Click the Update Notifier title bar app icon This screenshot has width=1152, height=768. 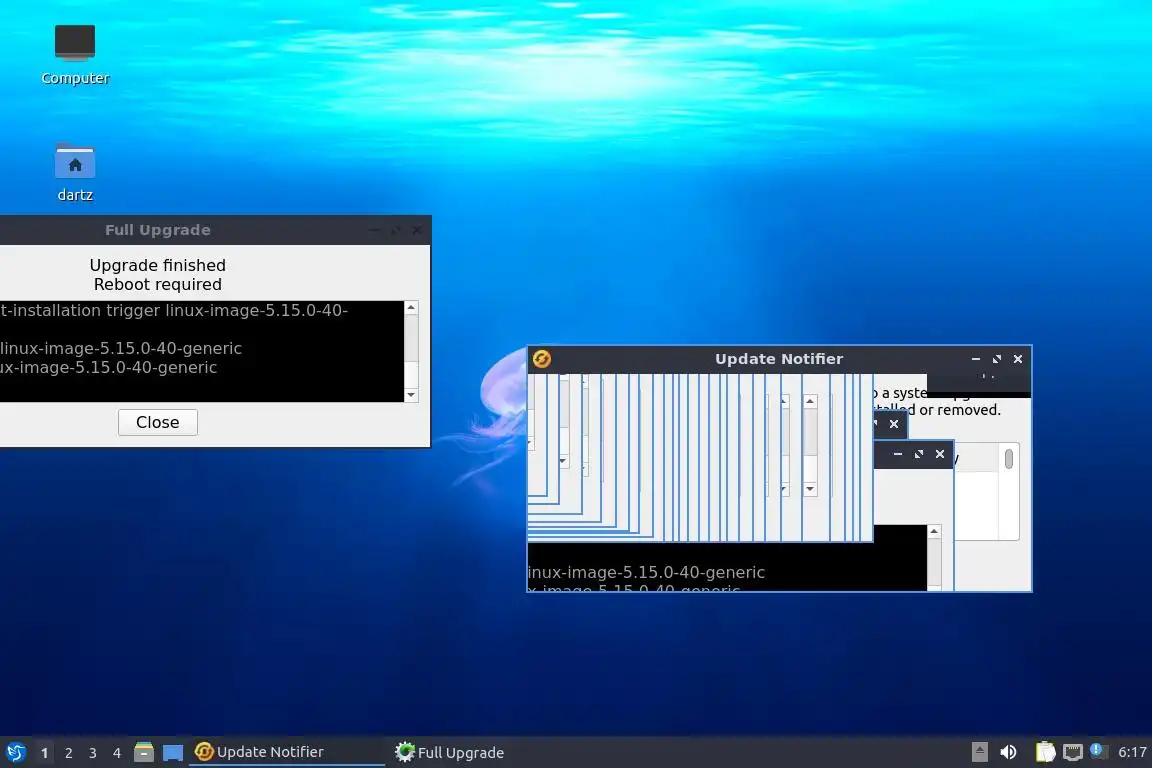pyautogui.click(x=541, y=359)
